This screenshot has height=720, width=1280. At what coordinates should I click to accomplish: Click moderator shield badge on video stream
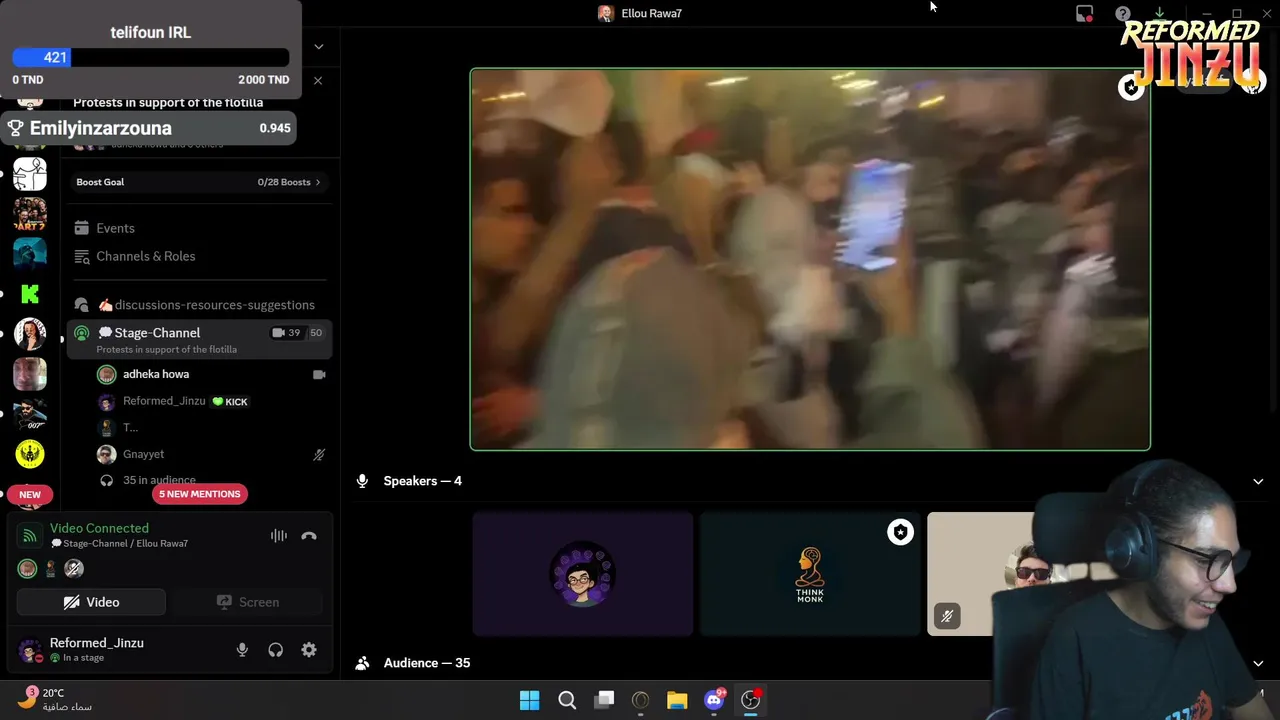coord(1131,88)
